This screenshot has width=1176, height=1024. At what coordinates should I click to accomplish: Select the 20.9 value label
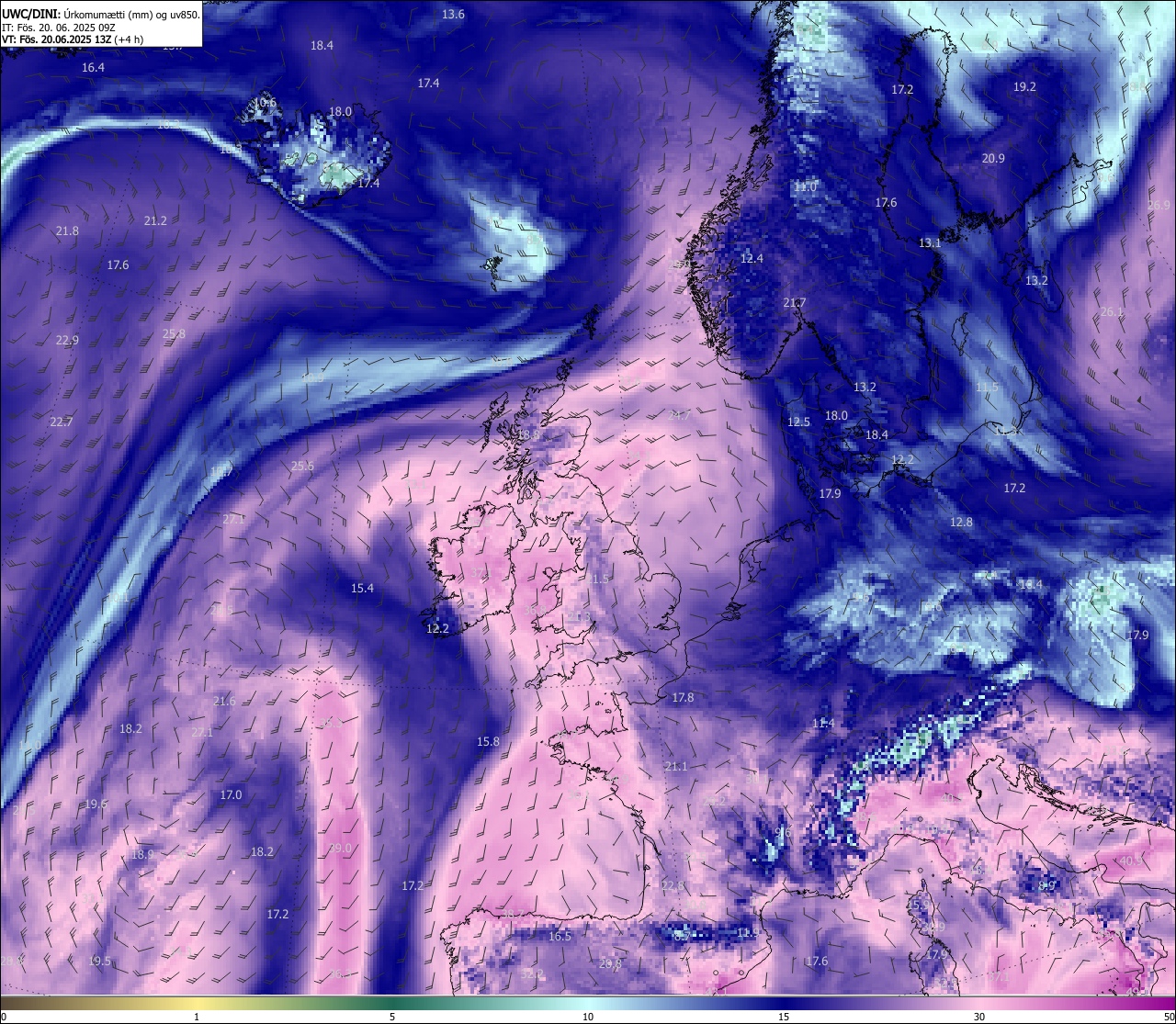(x=993, y=159)
